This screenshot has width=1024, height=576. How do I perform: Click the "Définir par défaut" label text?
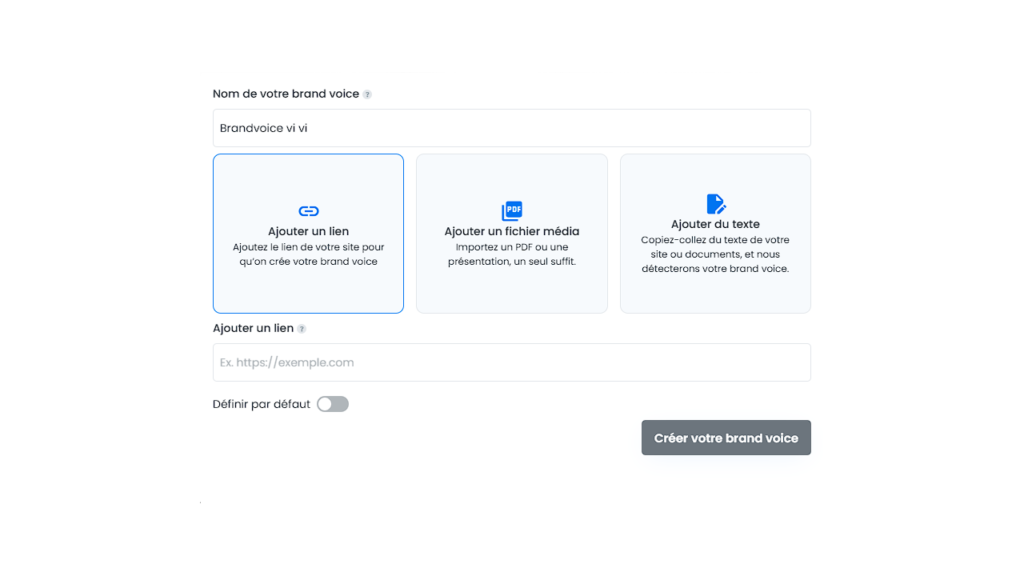point(261,404)
